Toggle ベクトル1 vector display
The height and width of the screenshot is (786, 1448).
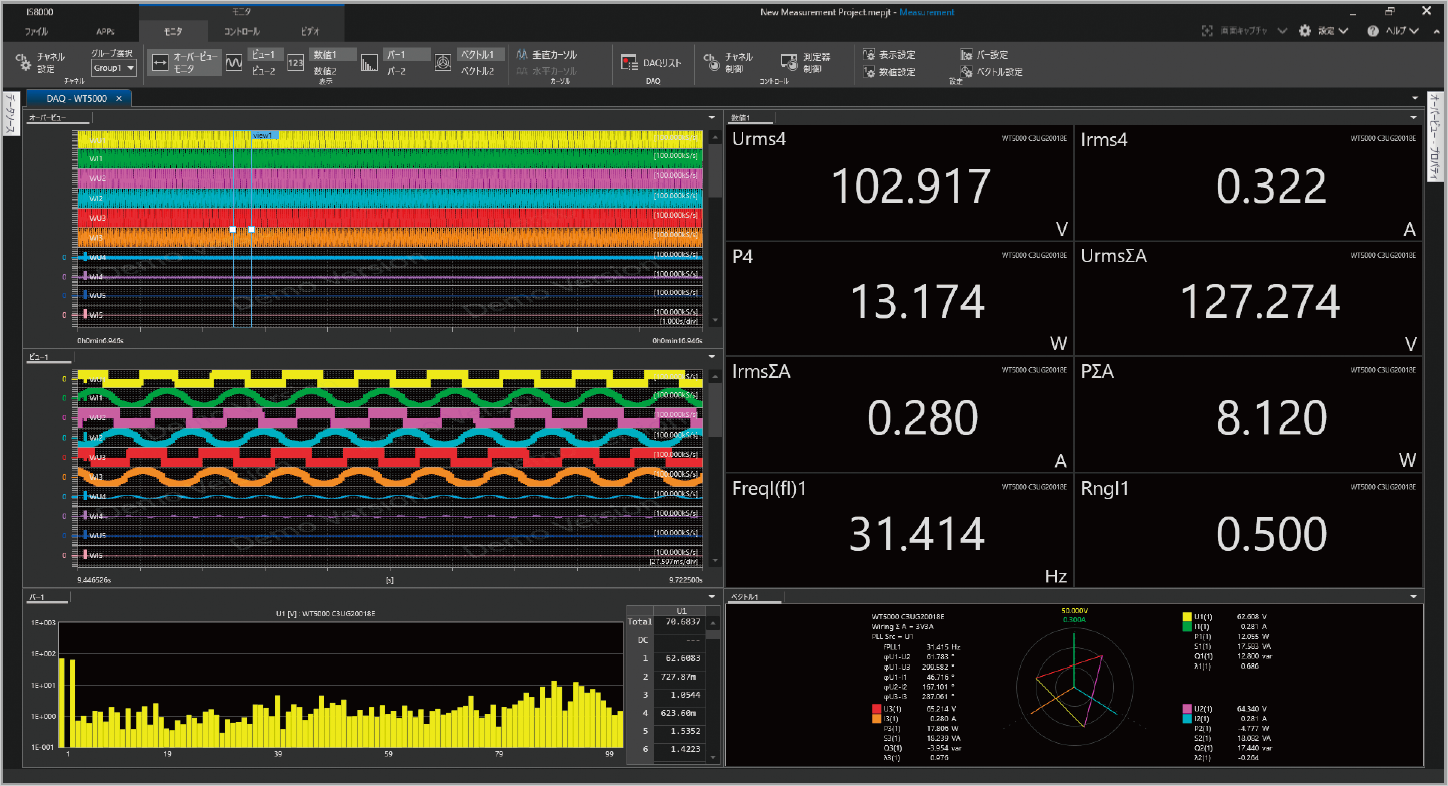(481, 55)
